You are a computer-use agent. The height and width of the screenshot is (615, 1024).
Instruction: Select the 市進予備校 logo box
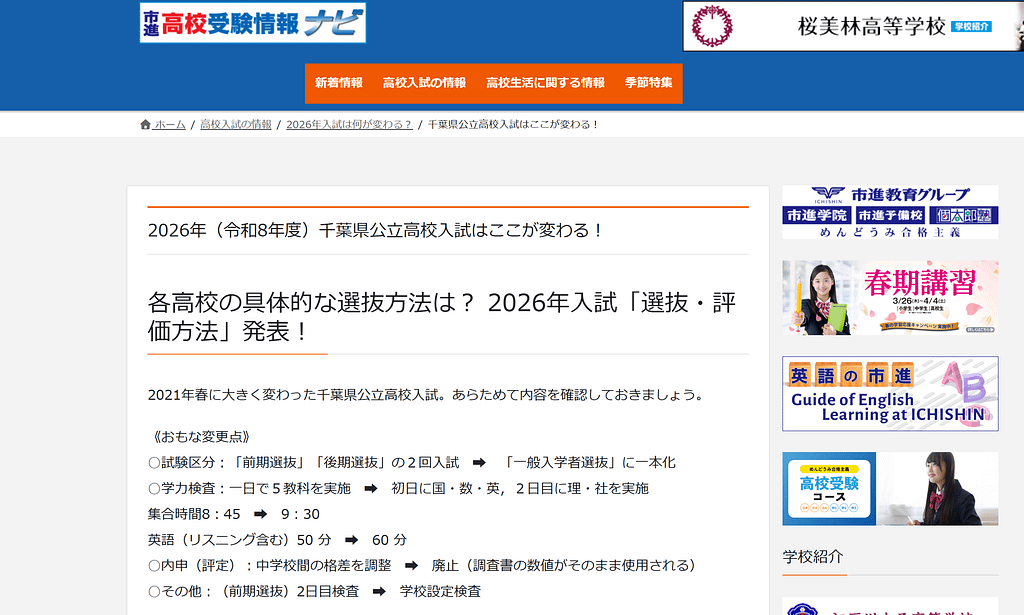click(x=888, y=215)
